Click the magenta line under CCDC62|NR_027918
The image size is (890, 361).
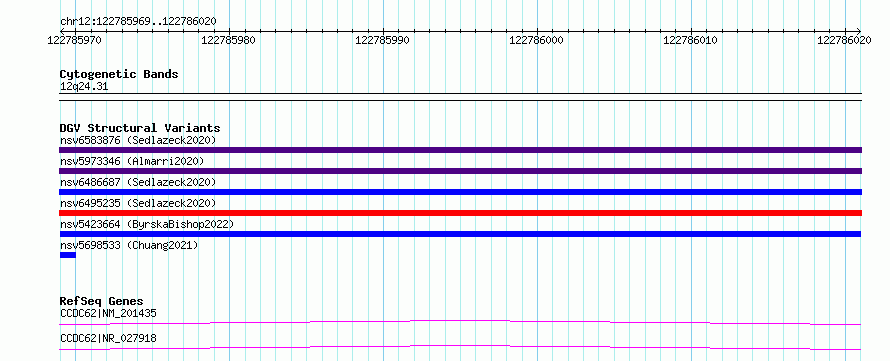(x=460, y=347)
